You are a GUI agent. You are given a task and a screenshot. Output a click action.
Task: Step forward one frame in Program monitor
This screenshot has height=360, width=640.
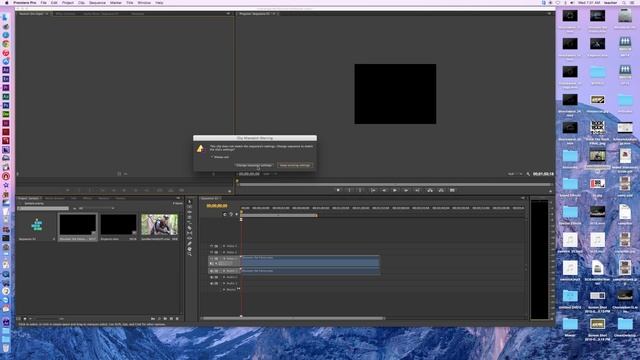(x=406, y=190)
